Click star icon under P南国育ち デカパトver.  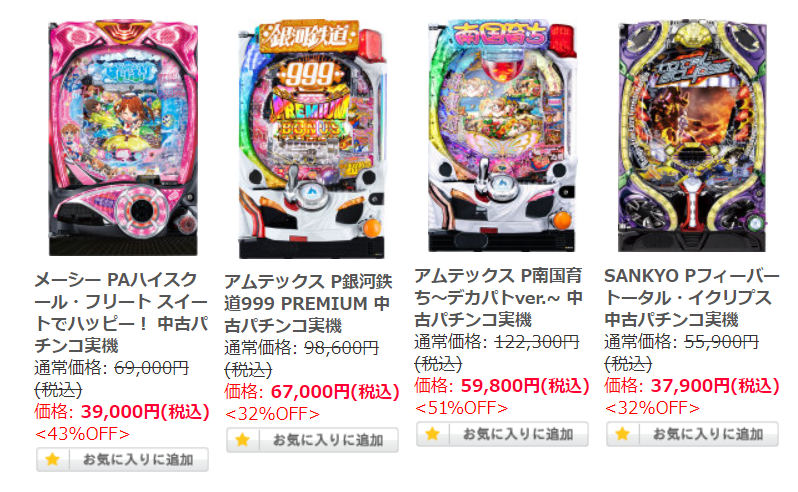click(433, 434)
